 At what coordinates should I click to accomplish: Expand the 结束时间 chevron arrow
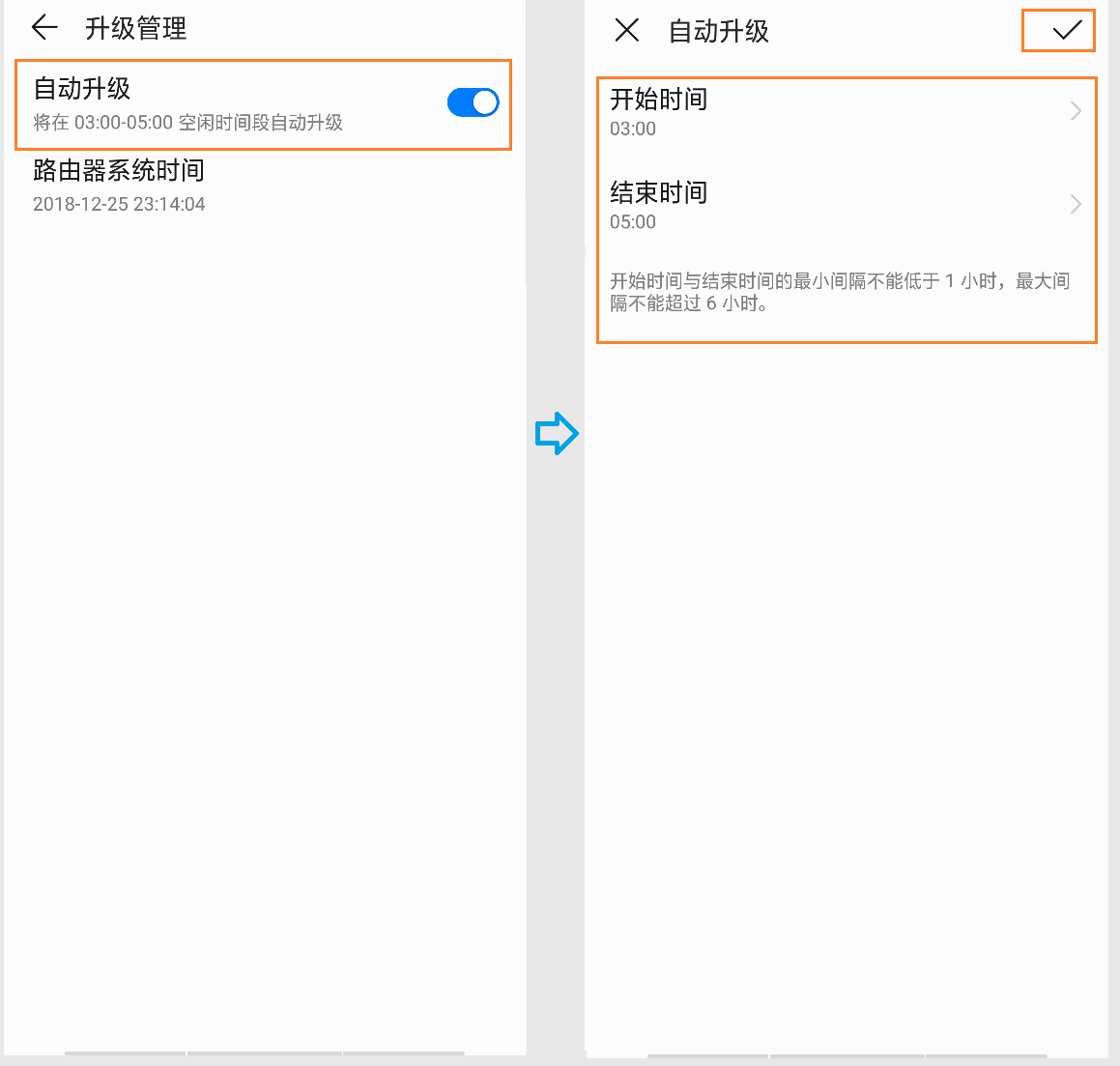(1076, 204)
